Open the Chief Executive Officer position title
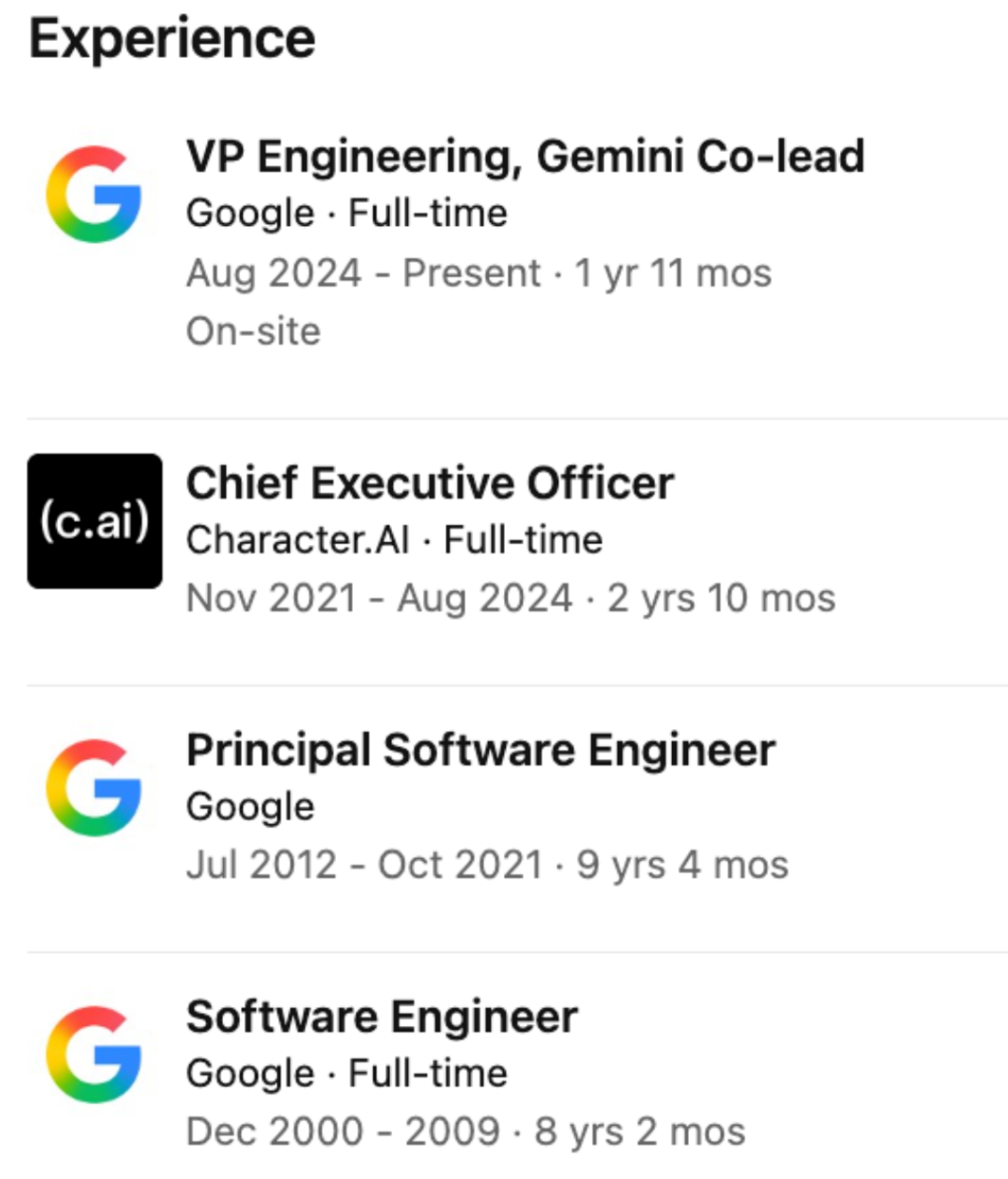The image size is (1008, 1179). 429,483
